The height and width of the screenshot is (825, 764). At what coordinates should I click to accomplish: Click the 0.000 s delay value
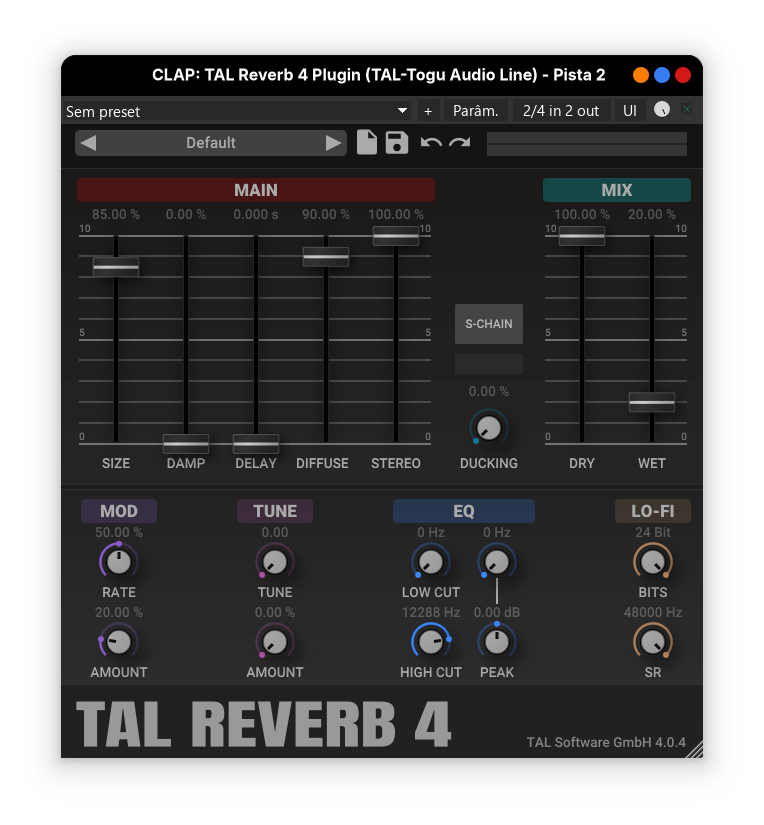coord(256,214)
